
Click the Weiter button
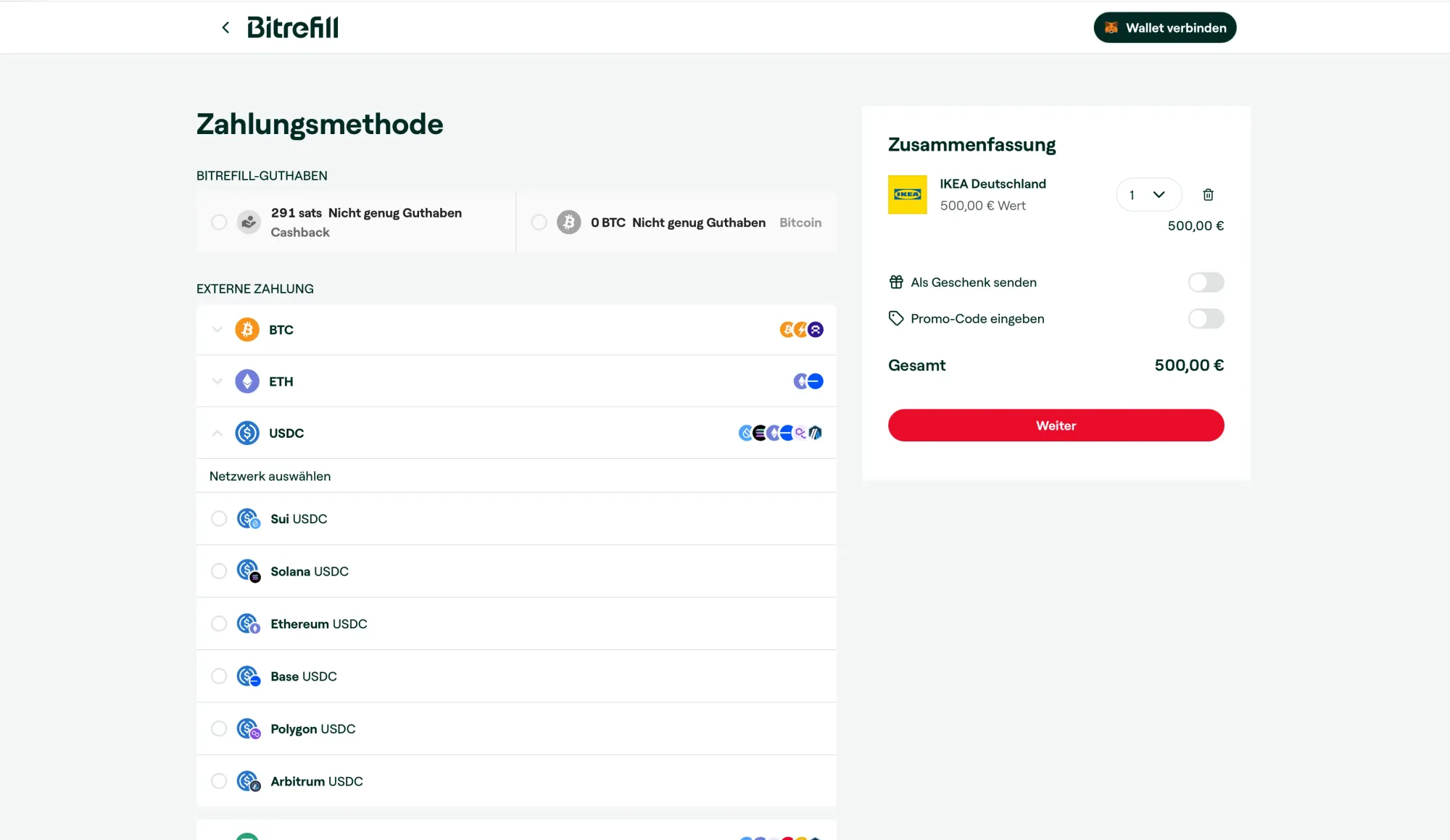pos(1056,425)
